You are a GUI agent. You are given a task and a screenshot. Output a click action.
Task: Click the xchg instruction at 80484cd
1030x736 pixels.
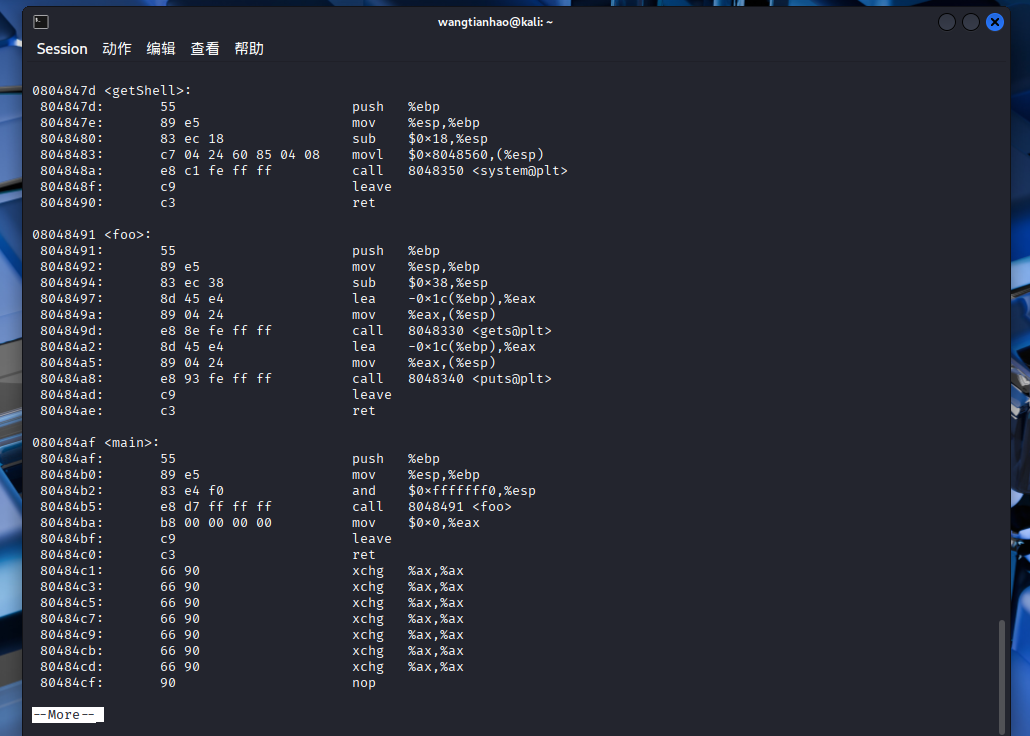[368, 666]
